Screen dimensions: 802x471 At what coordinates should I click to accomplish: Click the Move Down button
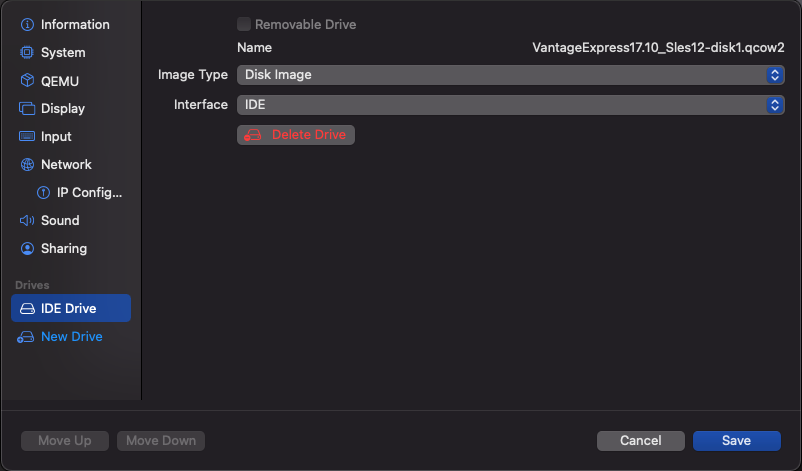tap(161, 441)
